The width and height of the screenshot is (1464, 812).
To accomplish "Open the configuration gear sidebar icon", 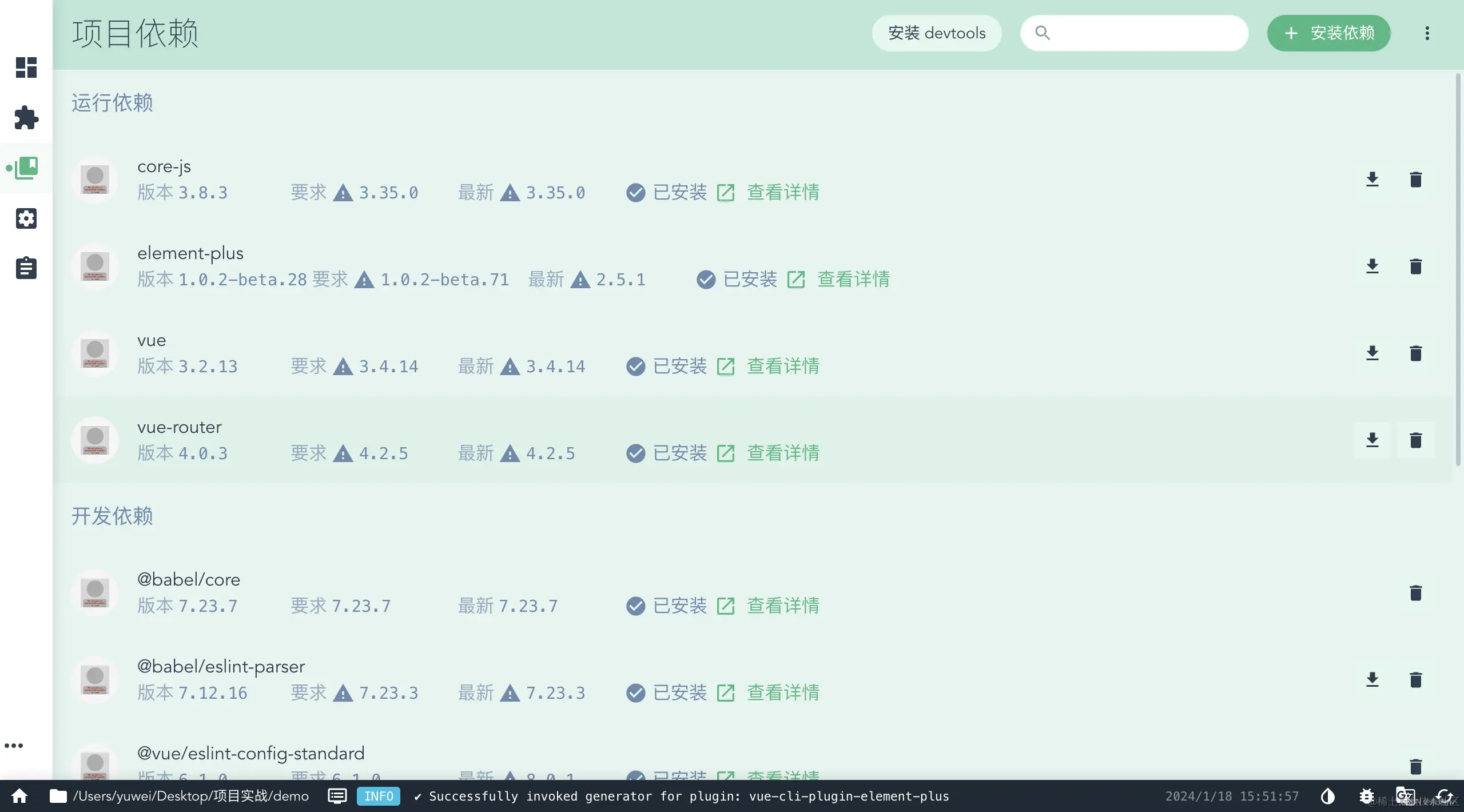I will click(26, 218).
